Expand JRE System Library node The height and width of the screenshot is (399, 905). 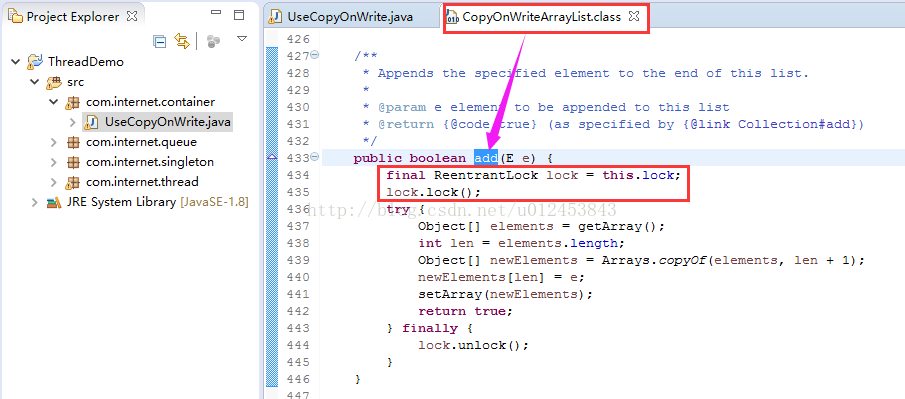pos(35,203)
